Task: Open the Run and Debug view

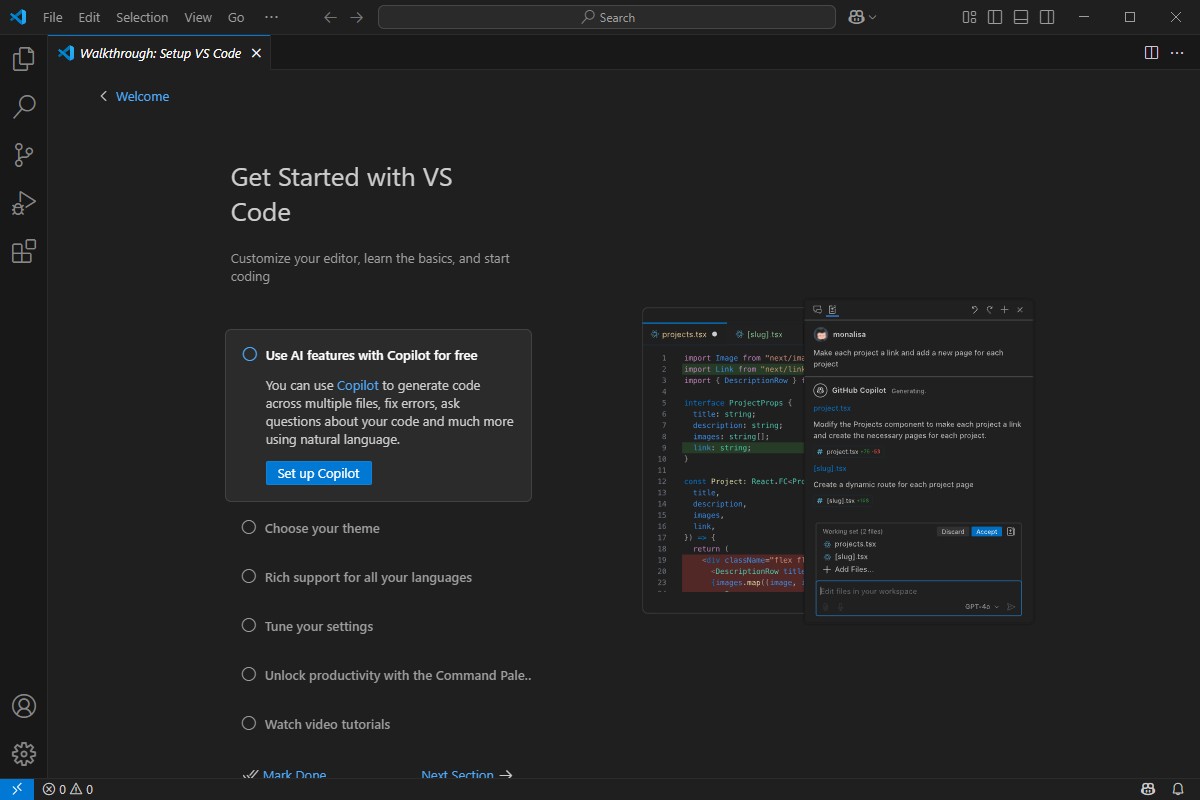Action: click(x=24, y=203)
